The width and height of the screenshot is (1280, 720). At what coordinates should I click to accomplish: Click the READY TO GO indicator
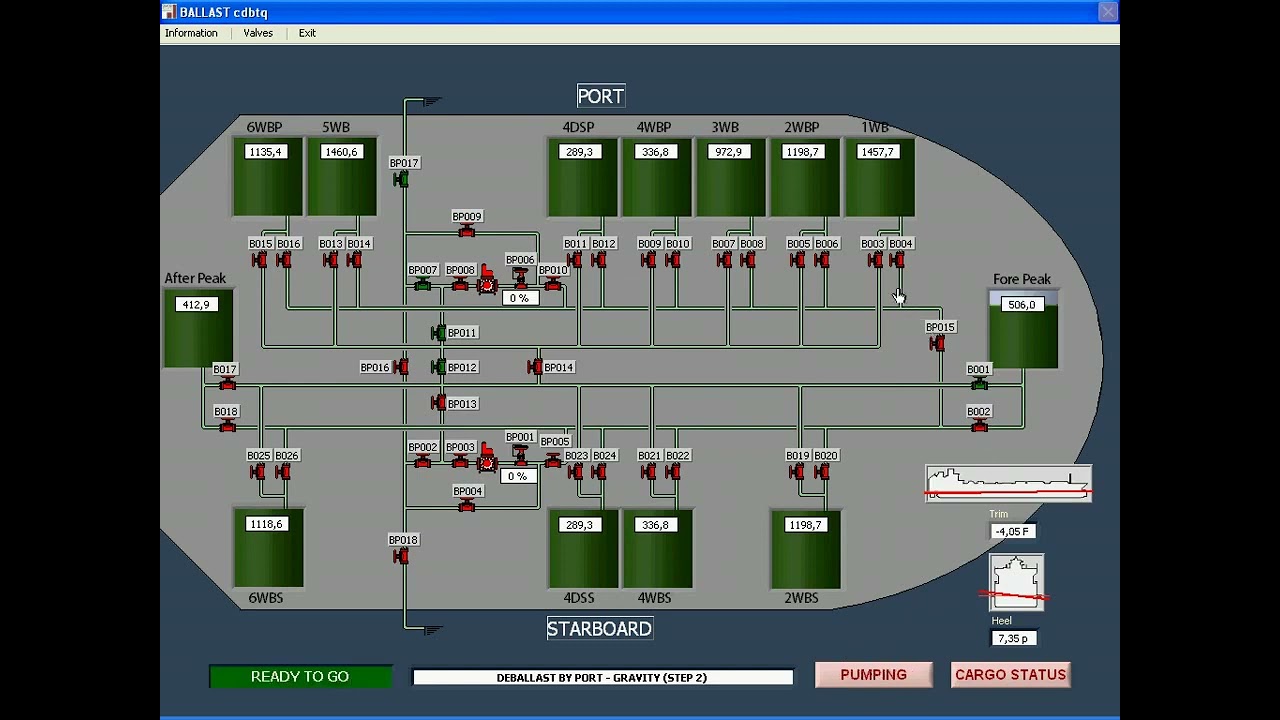pos(300,677)
